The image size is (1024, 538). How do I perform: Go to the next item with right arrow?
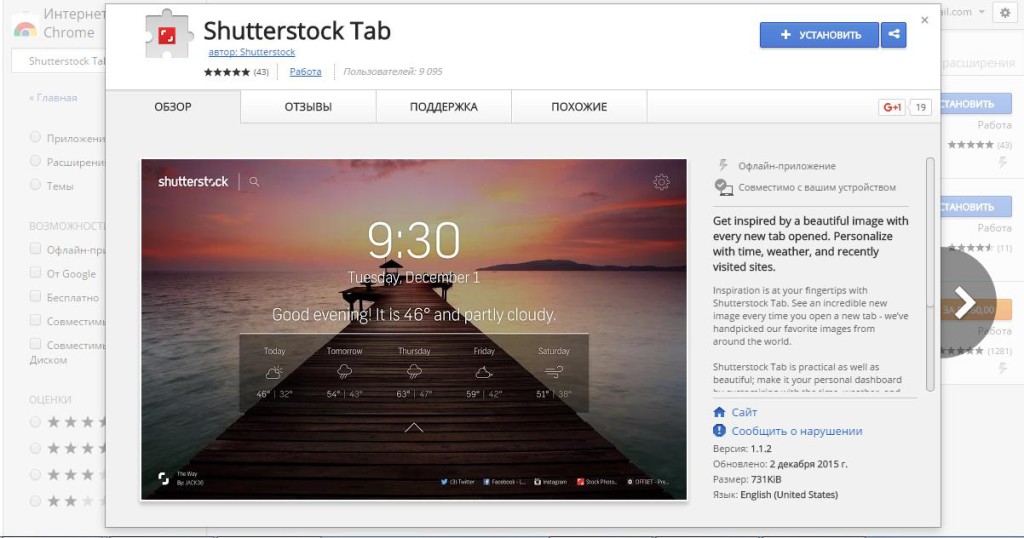pos(965,303)
